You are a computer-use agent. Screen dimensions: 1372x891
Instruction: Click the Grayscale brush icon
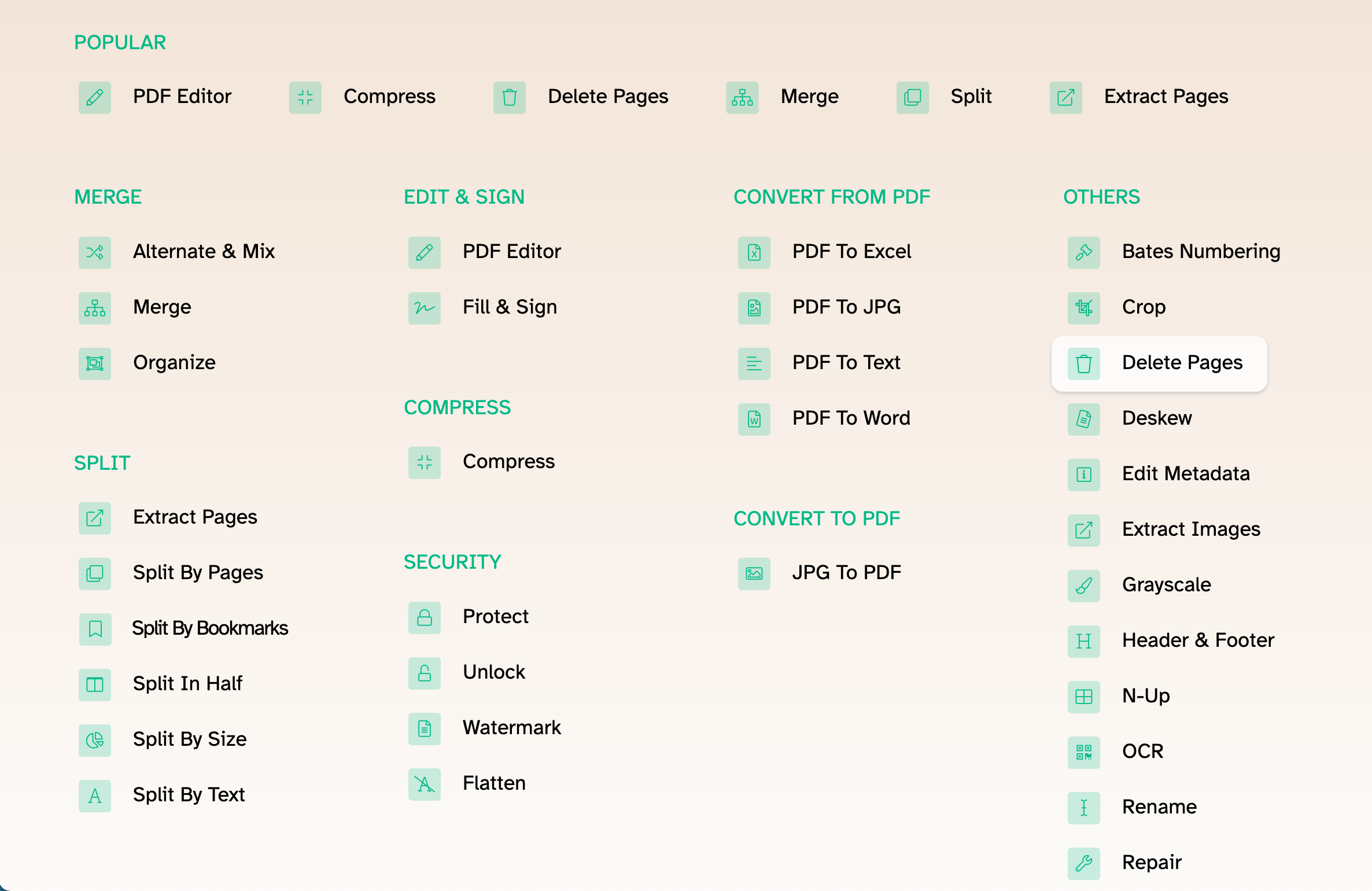point(1083,586)
